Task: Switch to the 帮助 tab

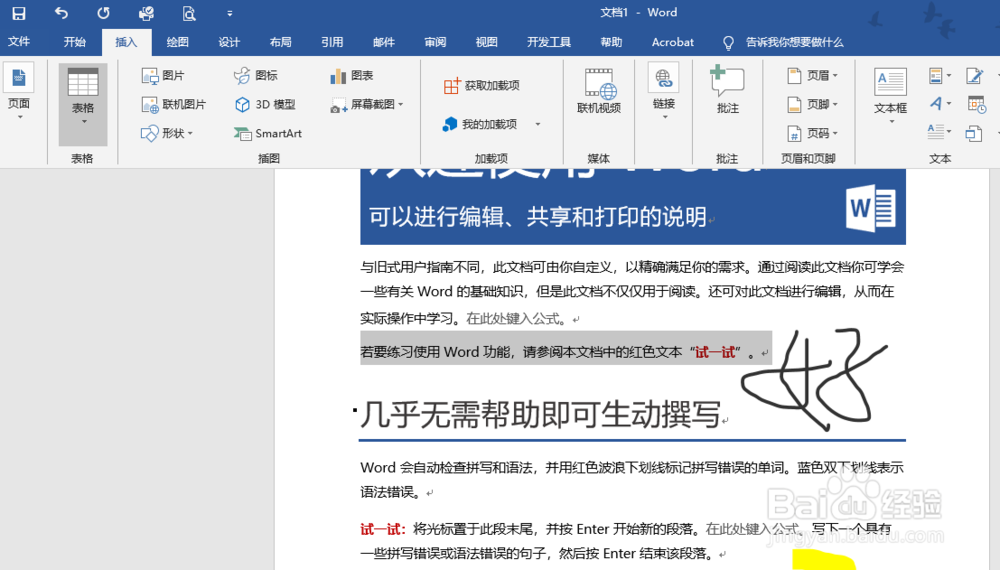Action: coord(611,42)
